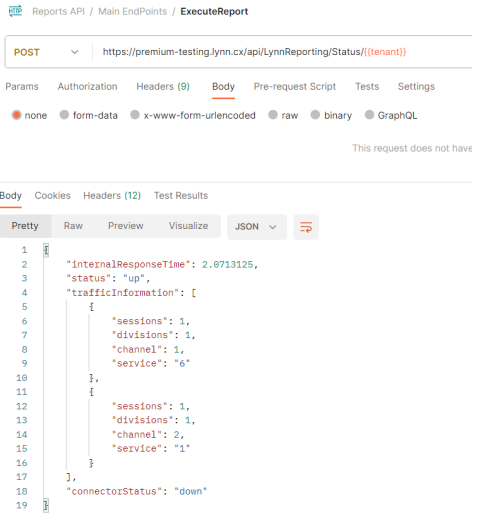
Task: Click the Raw response view button
Action: pyautogui.click(x=73, y=226)
